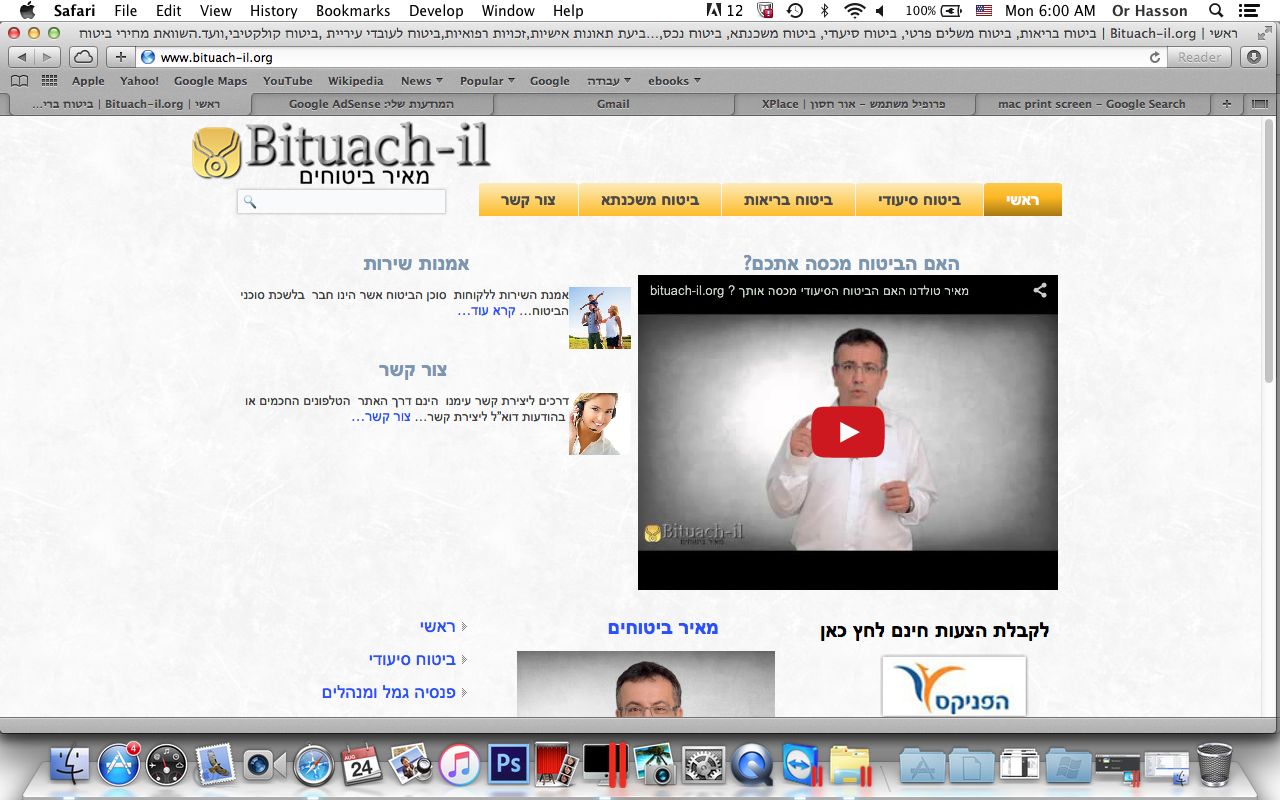Click the ביטוח סיעודי sidebar link
The image size is (1280, 800).
[x=412, y=659]
